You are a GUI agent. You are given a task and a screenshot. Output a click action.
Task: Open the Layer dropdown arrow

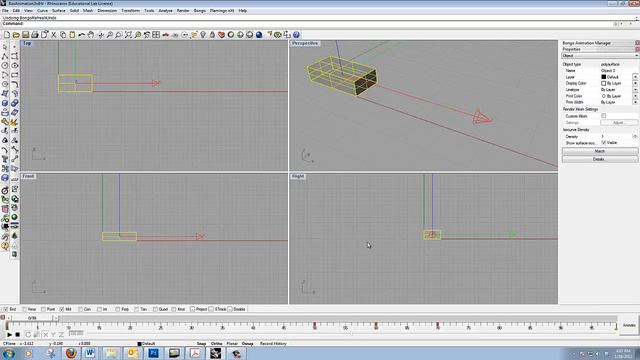(x=635, y=77)
